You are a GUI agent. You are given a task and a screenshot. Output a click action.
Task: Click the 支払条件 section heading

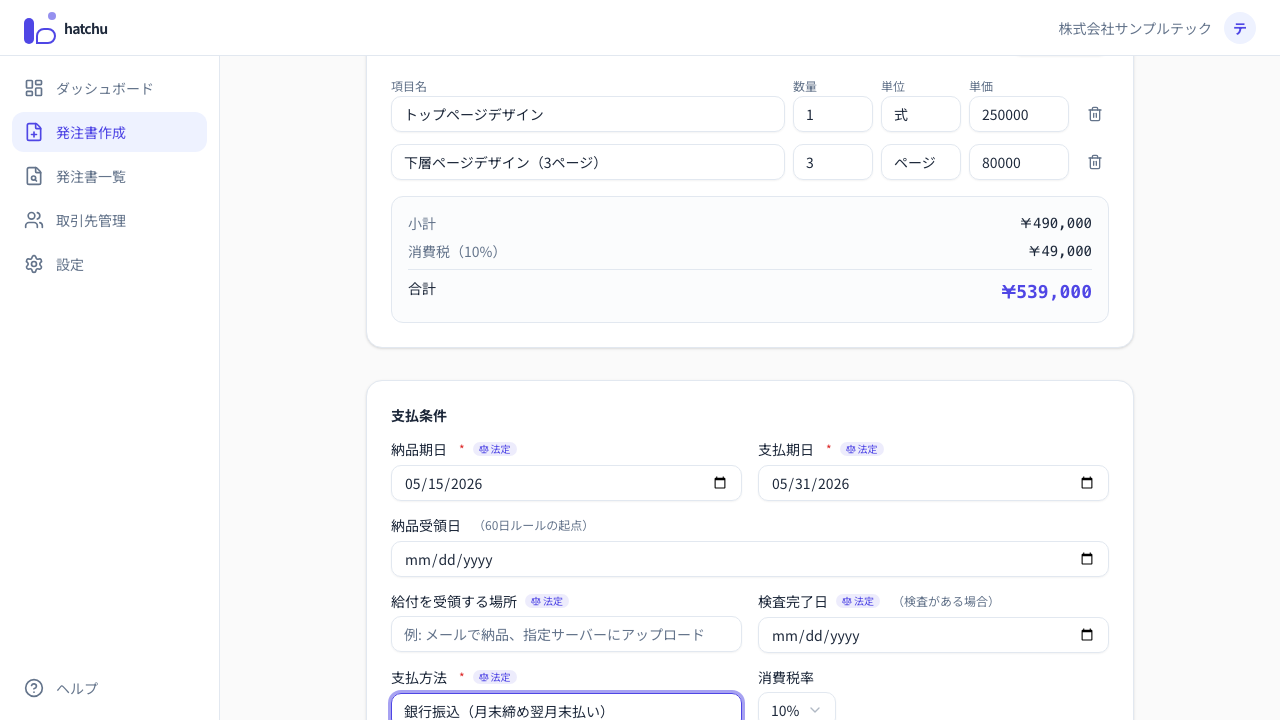tap(419, 415)
